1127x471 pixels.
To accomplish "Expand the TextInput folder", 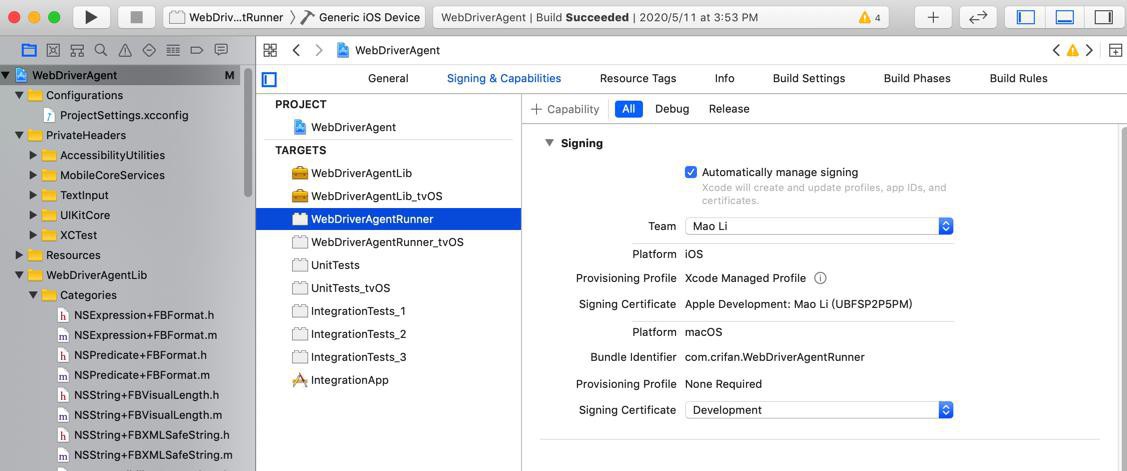I will click(x=33, y=195).
